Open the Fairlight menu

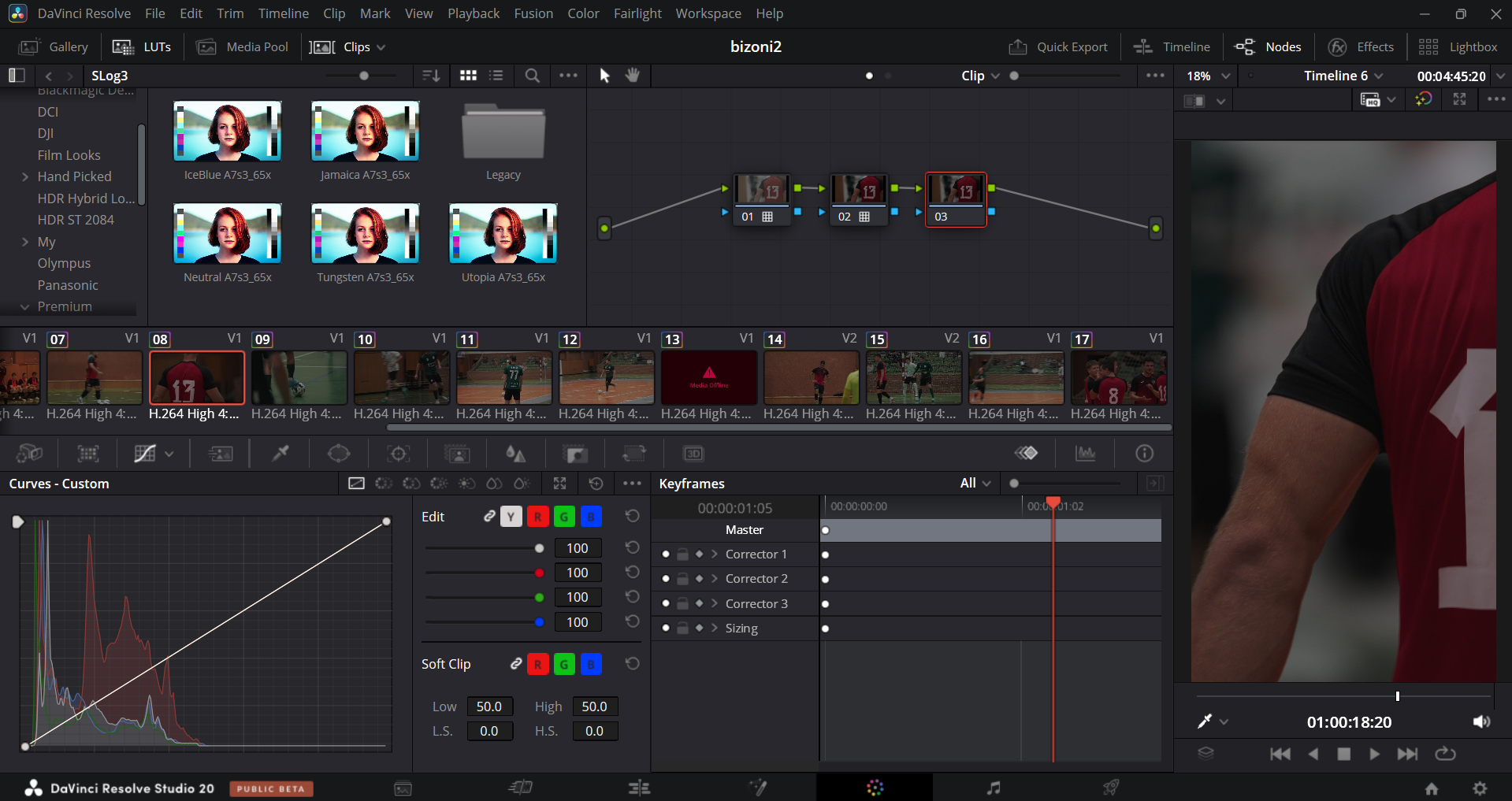[637, 13]
